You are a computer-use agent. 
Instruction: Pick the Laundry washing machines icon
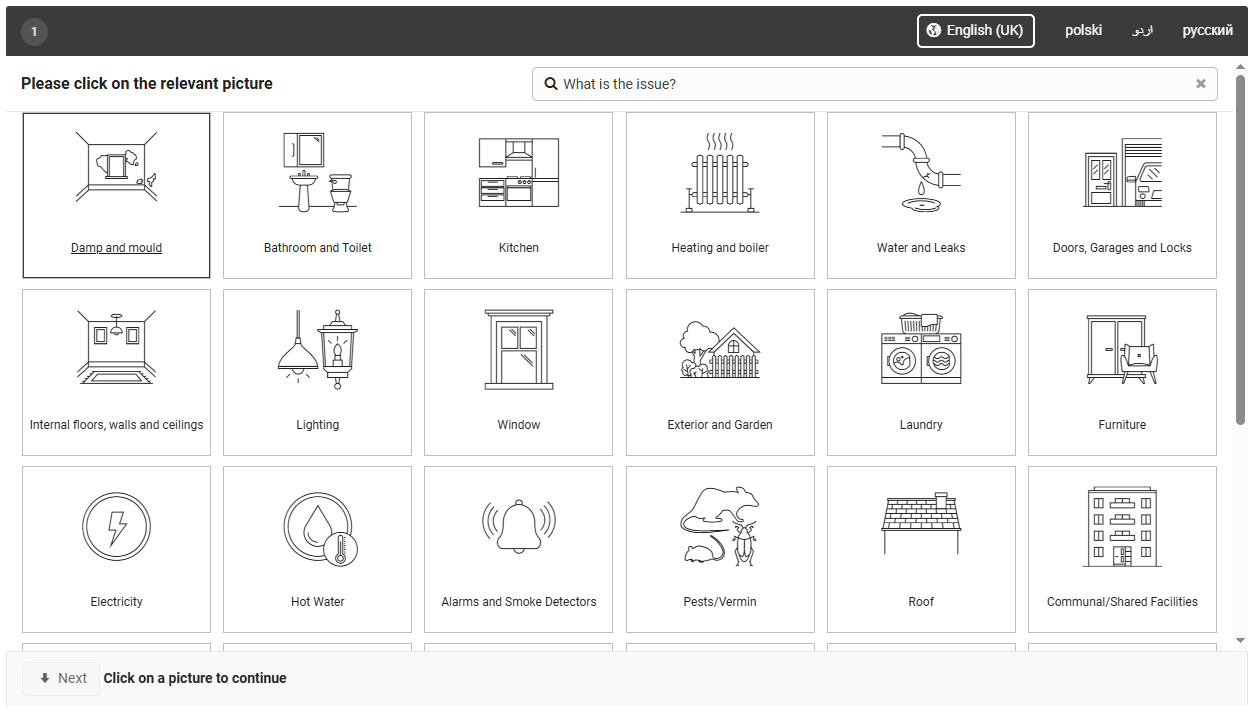click(921, 349)
